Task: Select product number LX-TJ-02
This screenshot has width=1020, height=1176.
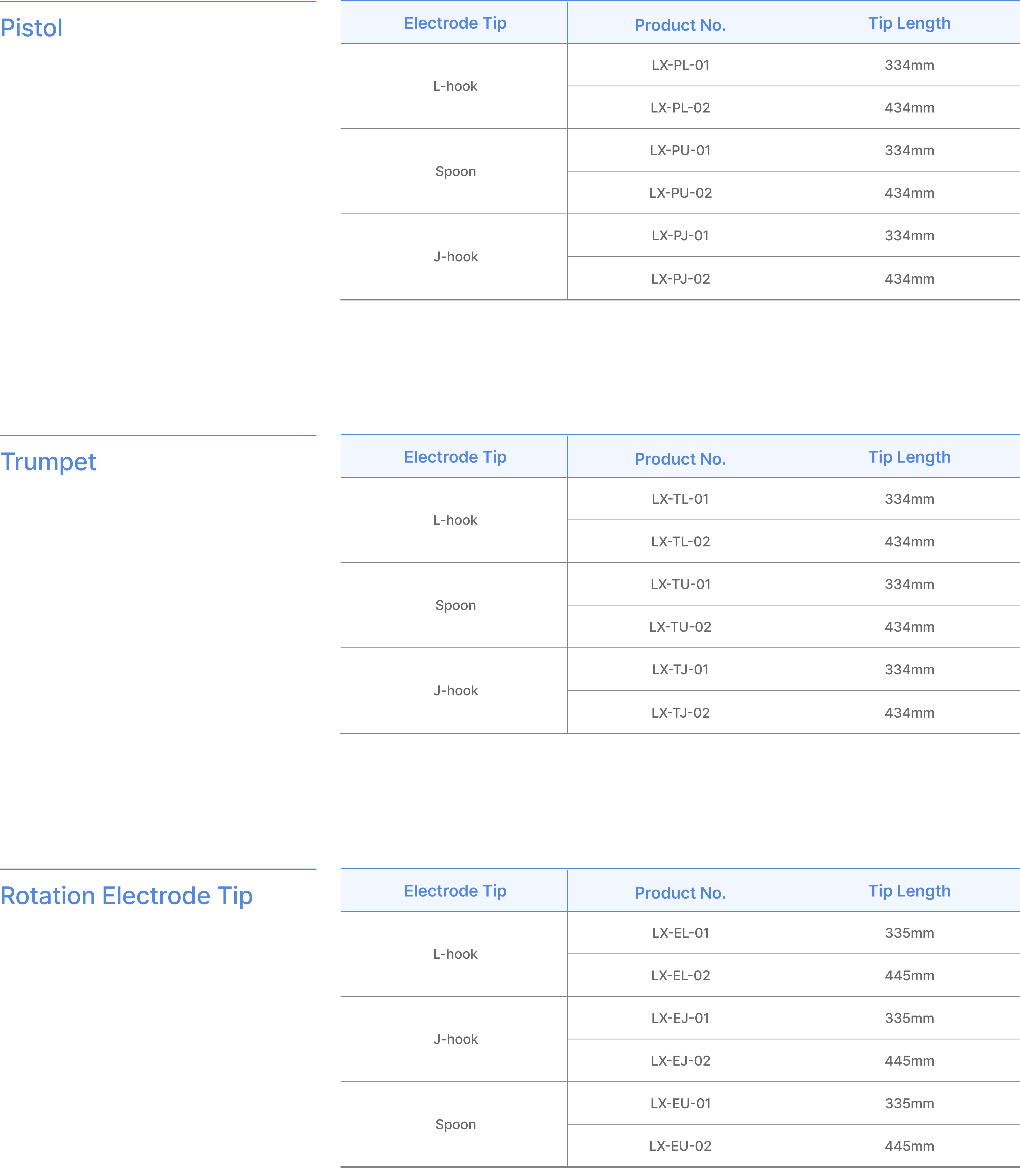Action: (680, 713)
